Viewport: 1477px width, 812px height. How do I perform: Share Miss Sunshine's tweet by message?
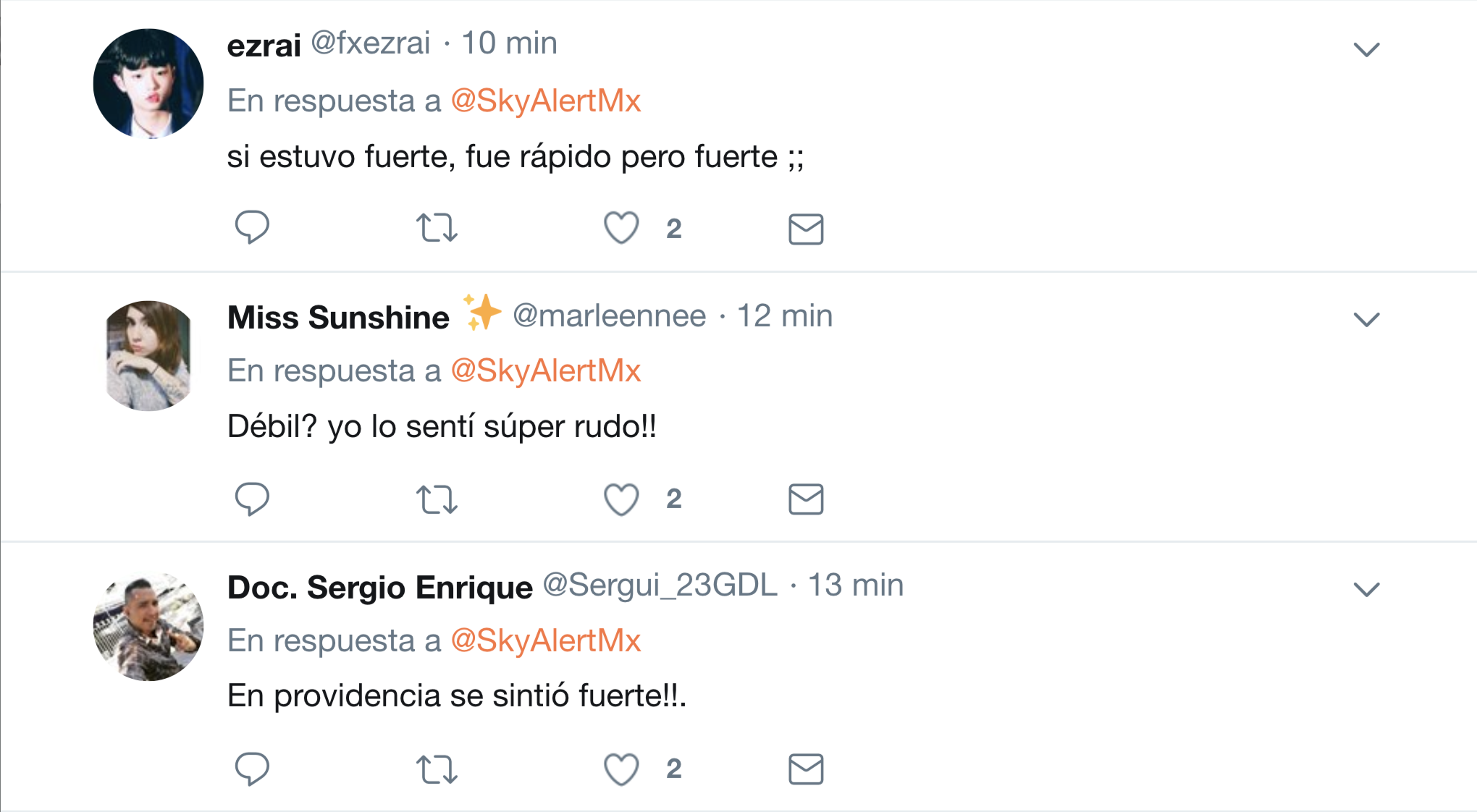coord(806,499)
